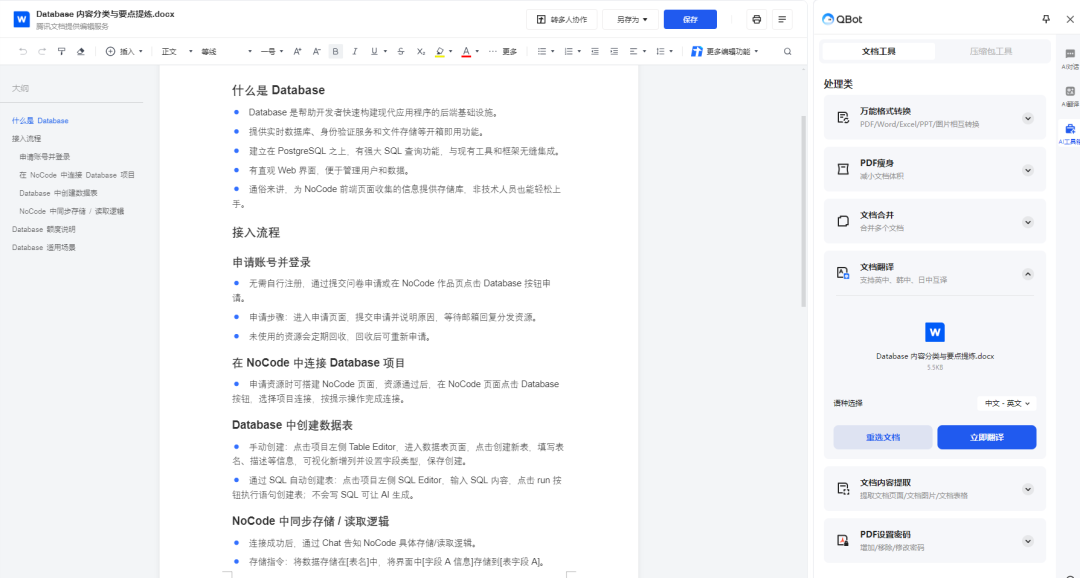Open font color dropdown arrow
The image size is (1080, 578).
(x=477, y=51)
